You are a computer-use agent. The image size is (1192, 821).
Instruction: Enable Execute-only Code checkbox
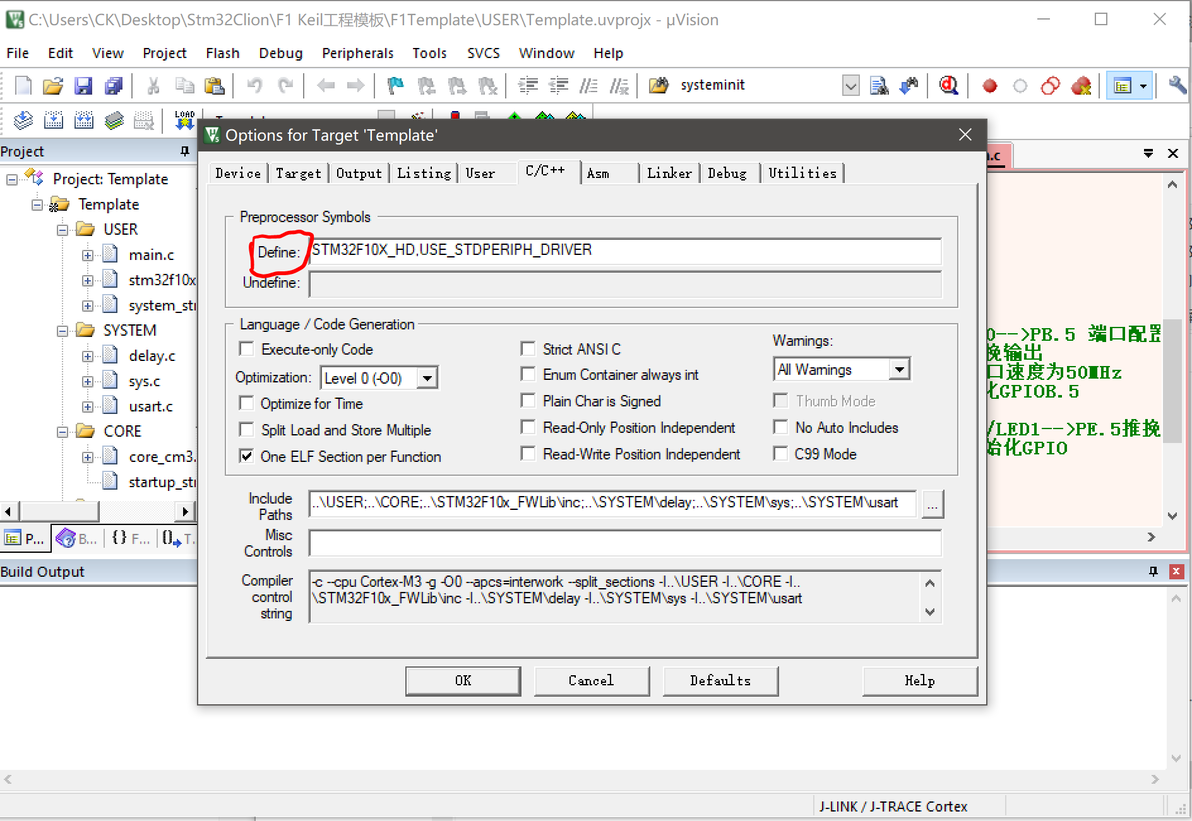(x=246, y=349)
